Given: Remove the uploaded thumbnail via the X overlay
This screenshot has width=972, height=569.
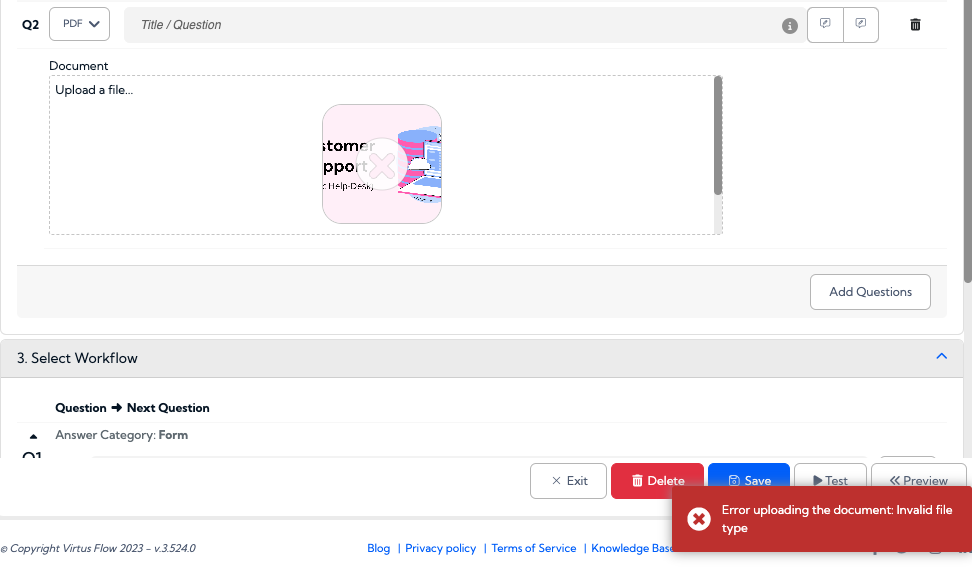Looking at the screenshot, I should pyautogui.click(x=382, y=165).
